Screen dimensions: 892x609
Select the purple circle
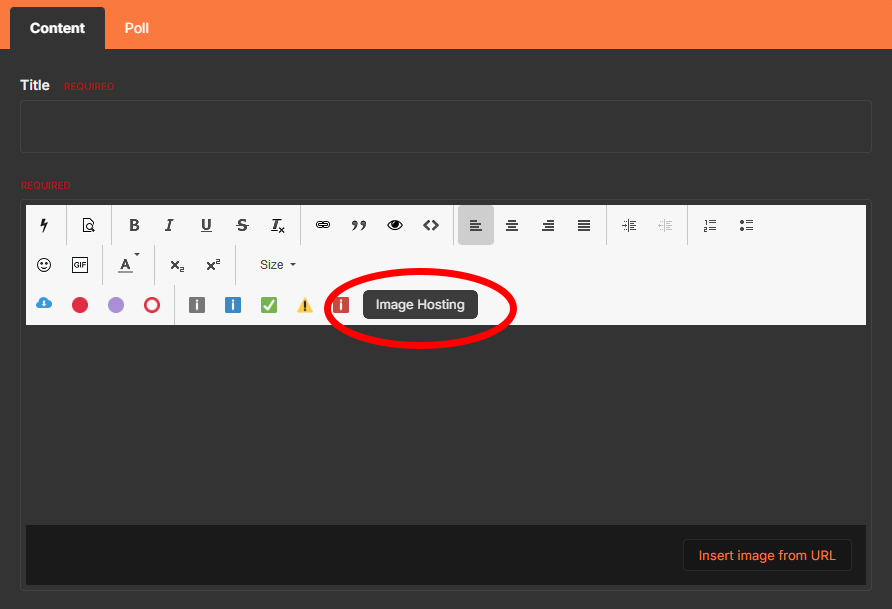coord(116,305)
